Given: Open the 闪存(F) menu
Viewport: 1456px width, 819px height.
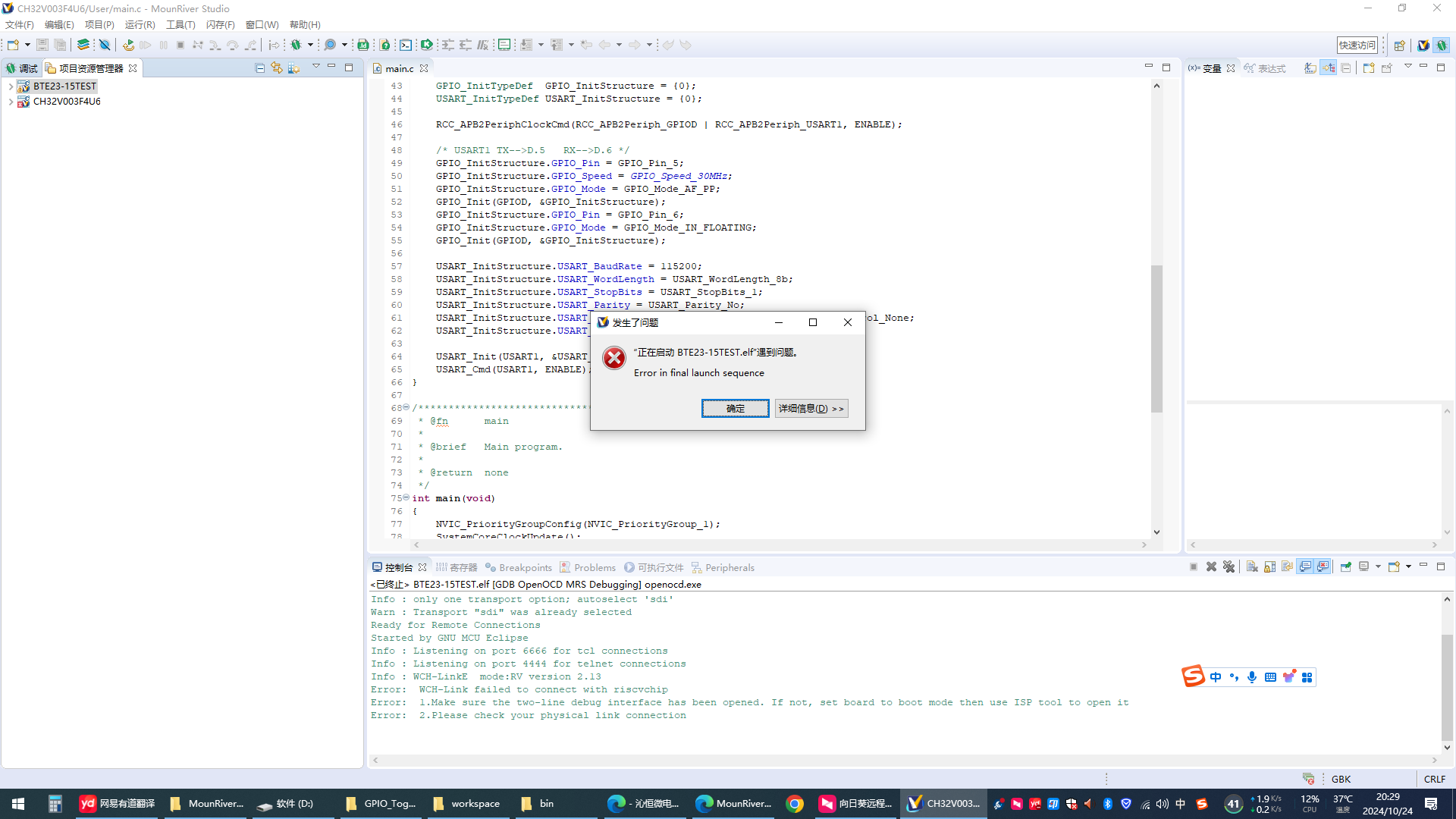Looking at the screenshot, I should coord(221,25).
